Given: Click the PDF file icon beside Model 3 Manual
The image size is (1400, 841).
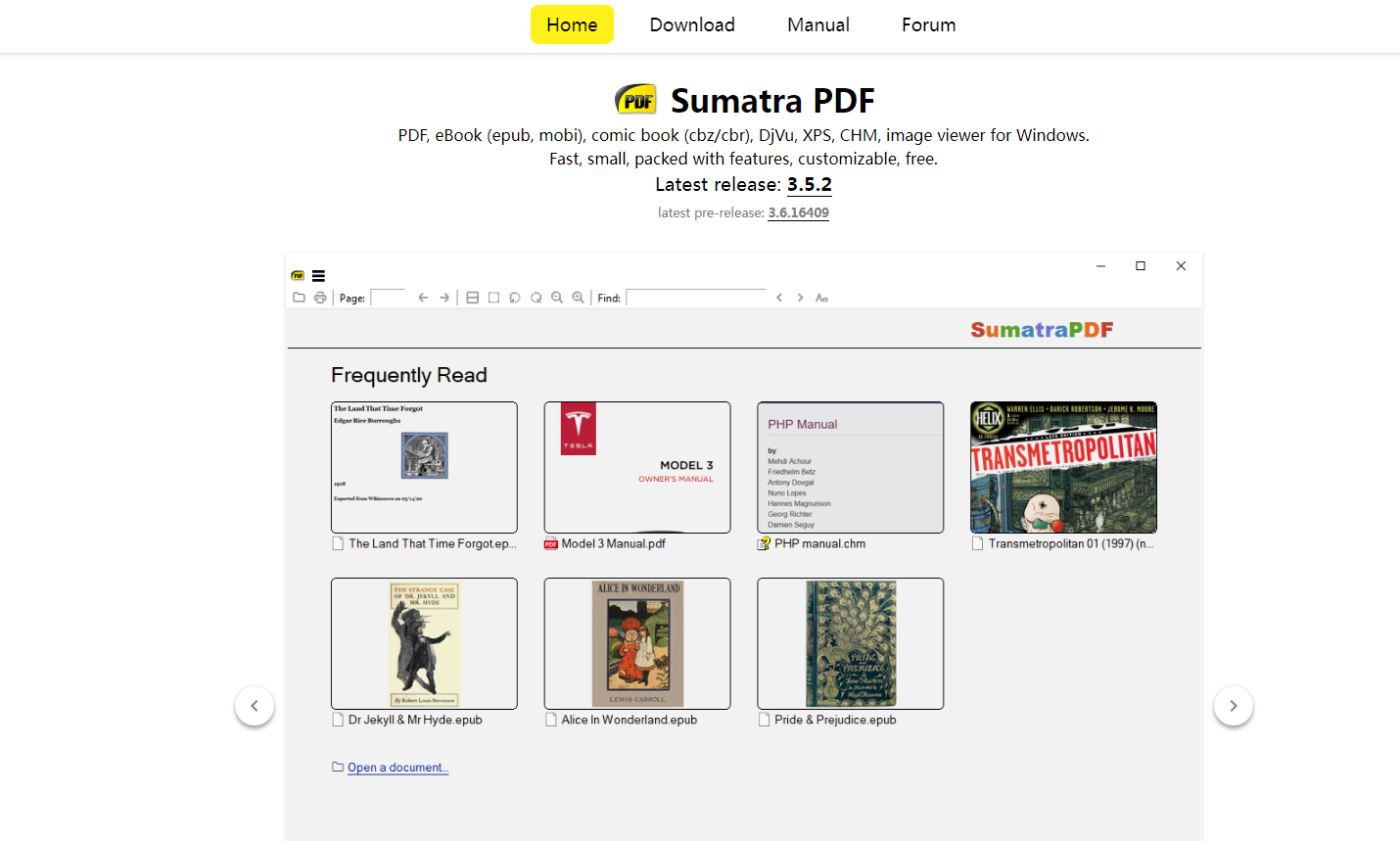Looking at the screenshot, I should click(551, 543).
